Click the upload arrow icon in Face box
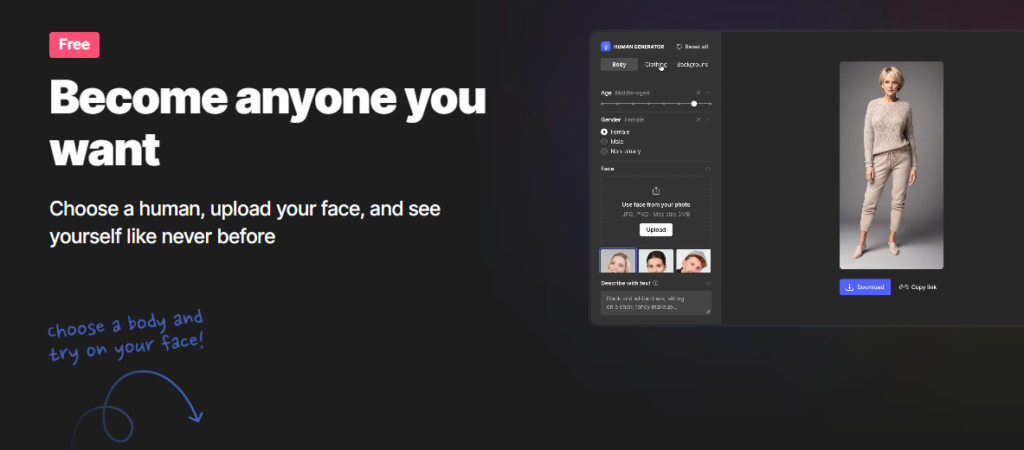The width and height of the screenshot is (1024, 450). pyautogui.click(x=656, y=191)
